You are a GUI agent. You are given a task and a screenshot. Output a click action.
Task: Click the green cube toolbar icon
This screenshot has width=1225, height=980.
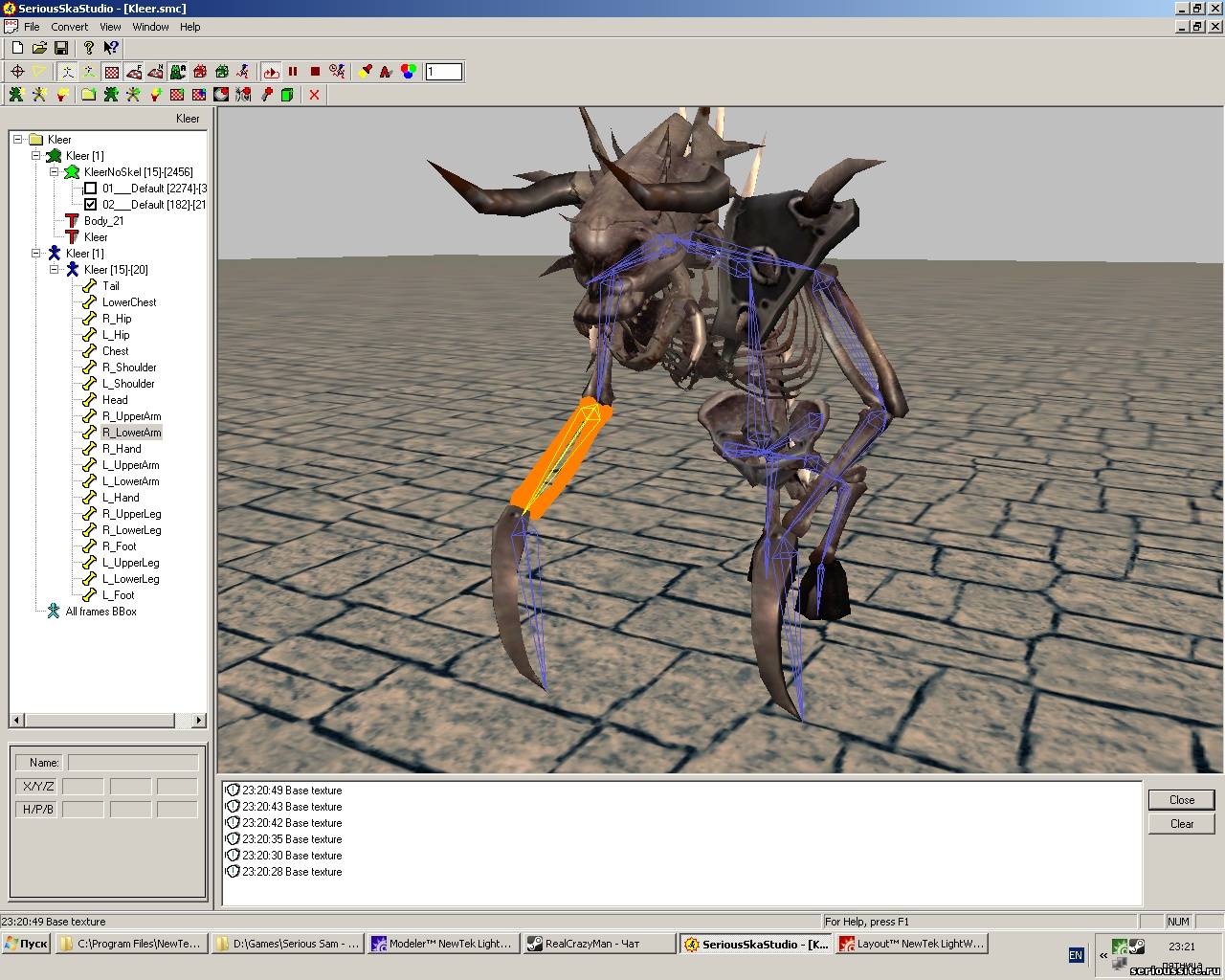click(x=287, y=95)
